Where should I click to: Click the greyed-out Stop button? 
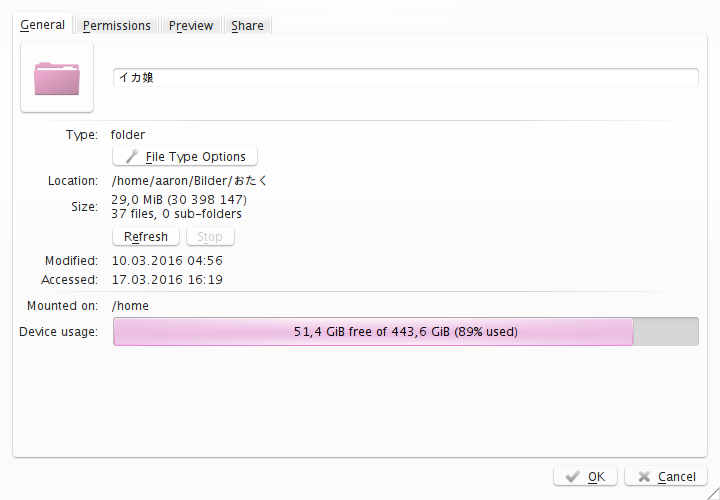coord(210,236)
